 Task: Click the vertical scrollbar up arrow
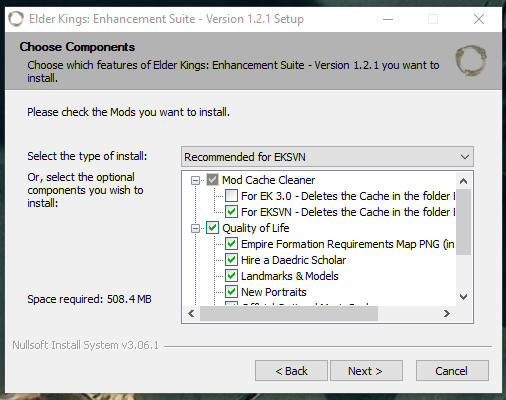463,181
